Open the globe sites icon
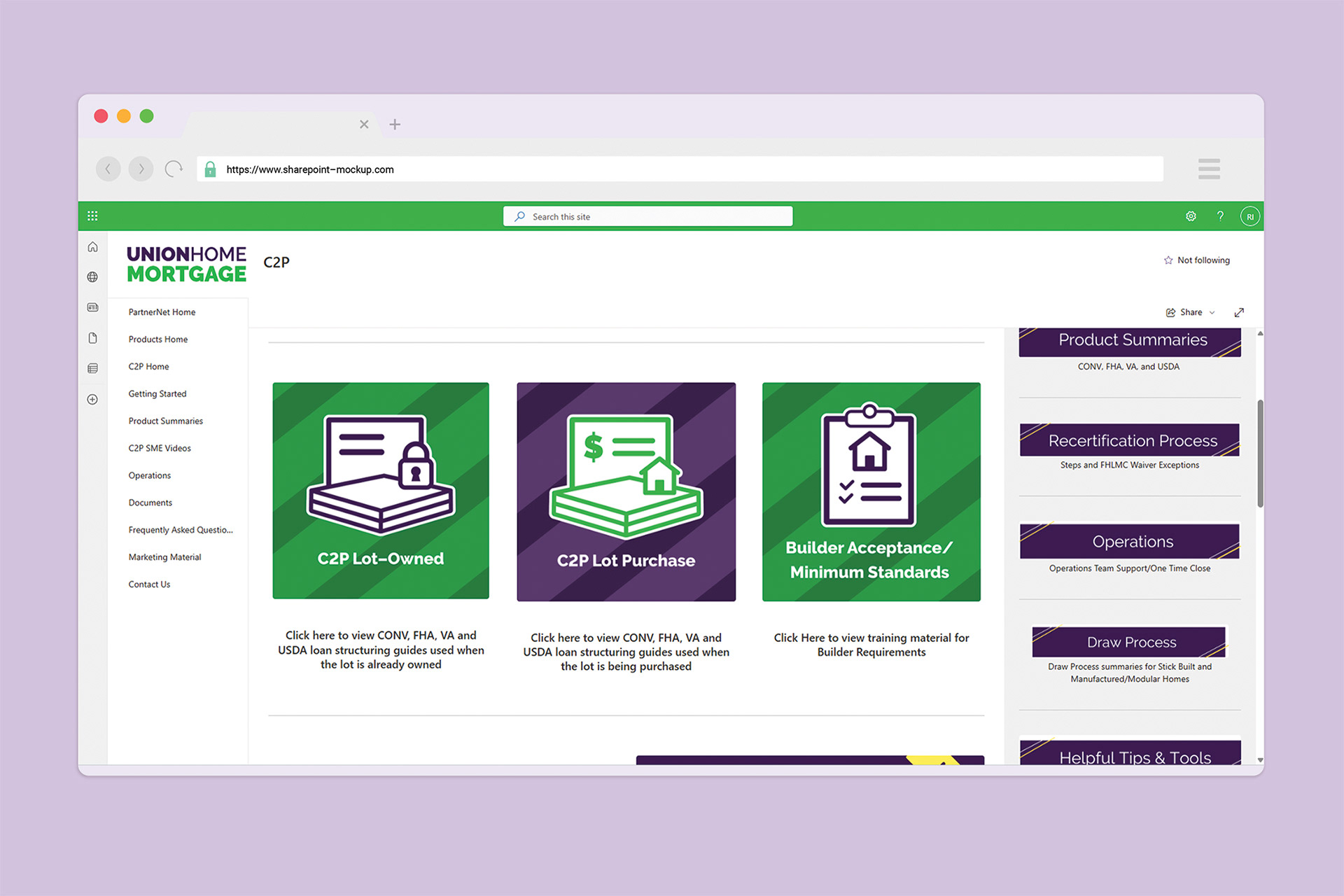The image size is (1344, 896). [x=92, y=277]
